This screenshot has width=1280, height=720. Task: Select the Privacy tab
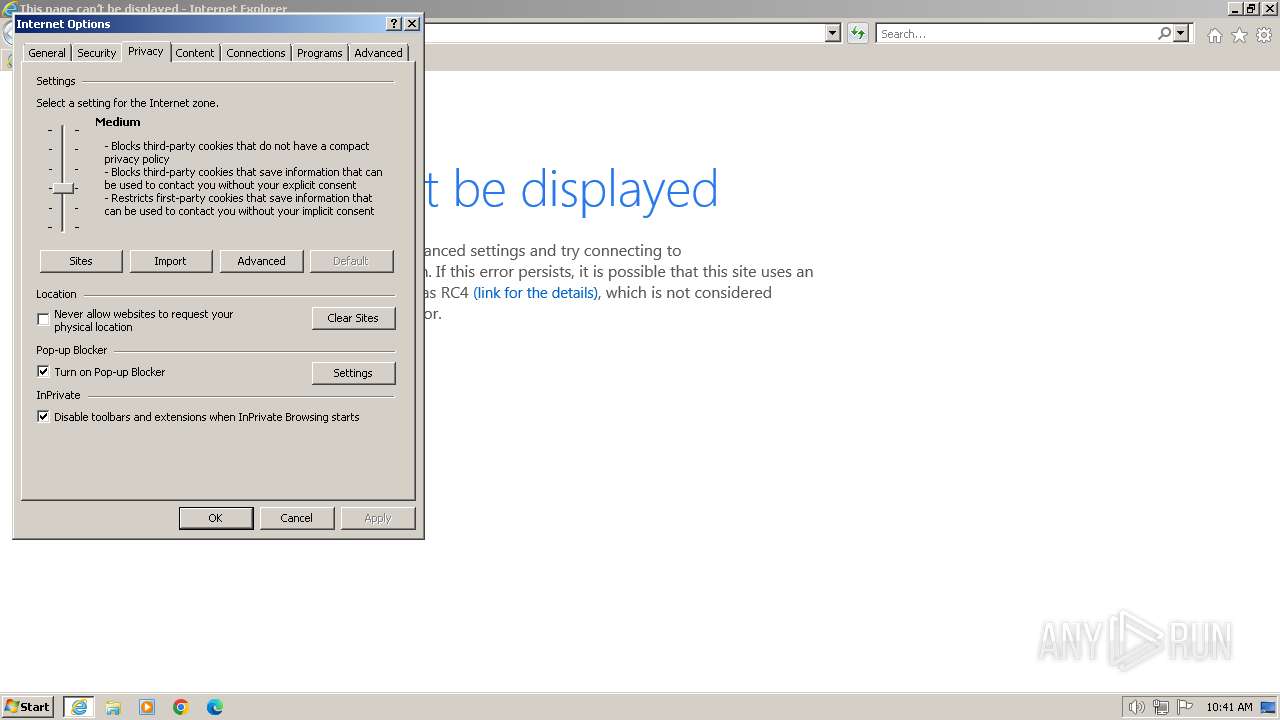[146, 52]
